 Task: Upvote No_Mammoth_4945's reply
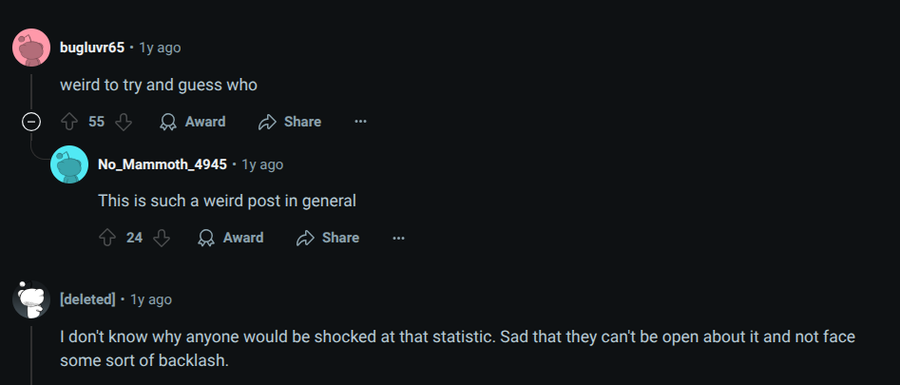(107, 238)
